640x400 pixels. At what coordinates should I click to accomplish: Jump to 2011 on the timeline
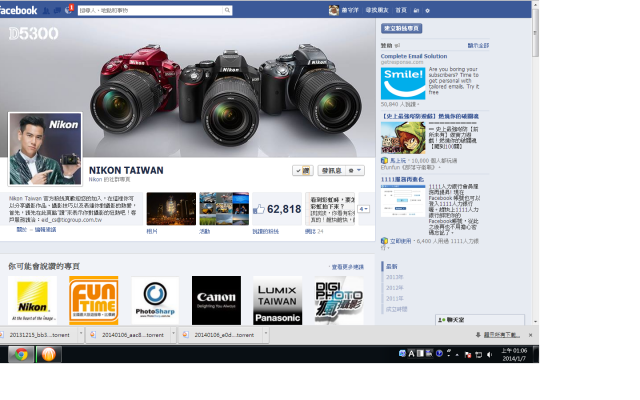394,298
